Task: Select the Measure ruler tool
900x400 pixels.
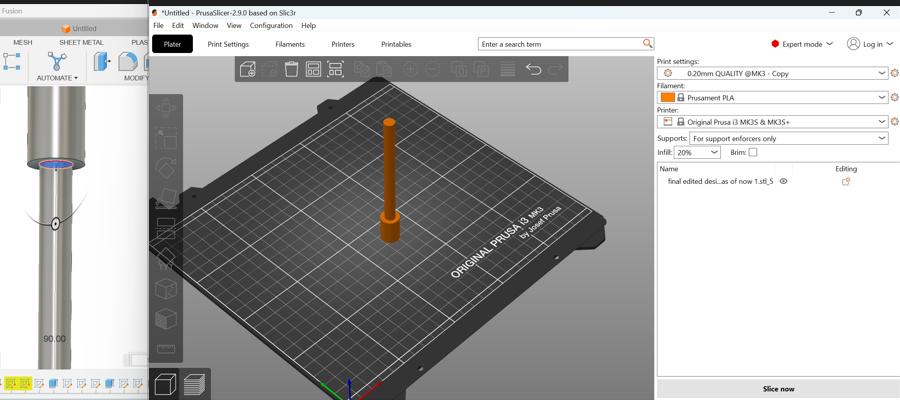Action: click(x=166, y=349)
